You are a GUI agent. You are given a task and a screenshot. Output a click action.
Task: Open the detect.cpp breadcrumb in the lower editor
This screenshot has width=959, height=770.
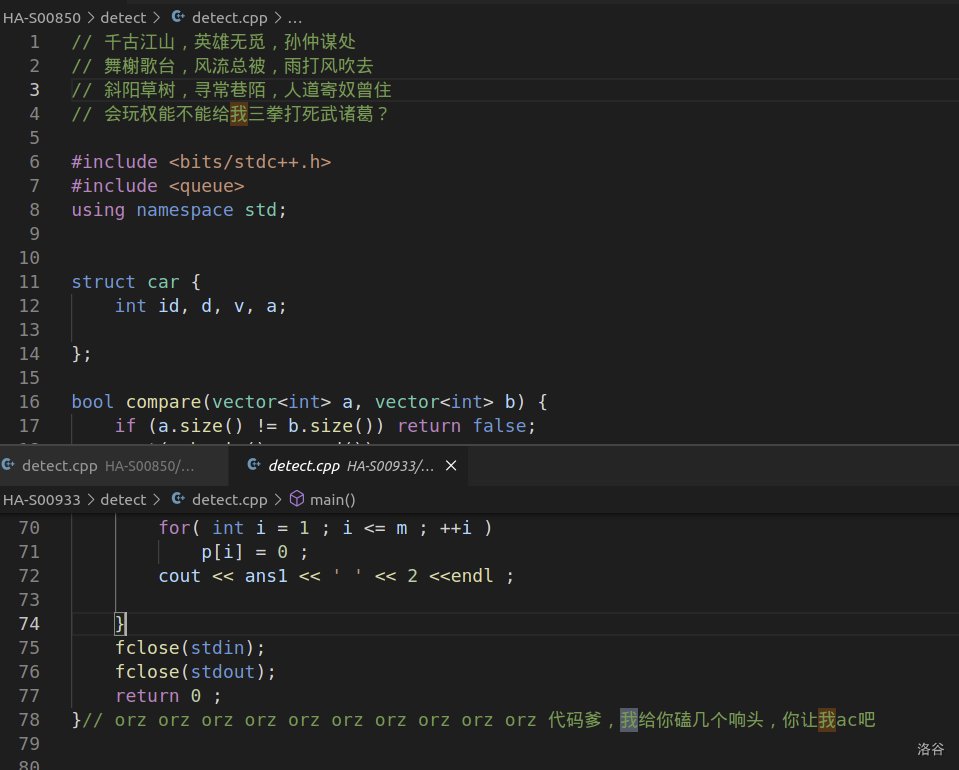229,500
